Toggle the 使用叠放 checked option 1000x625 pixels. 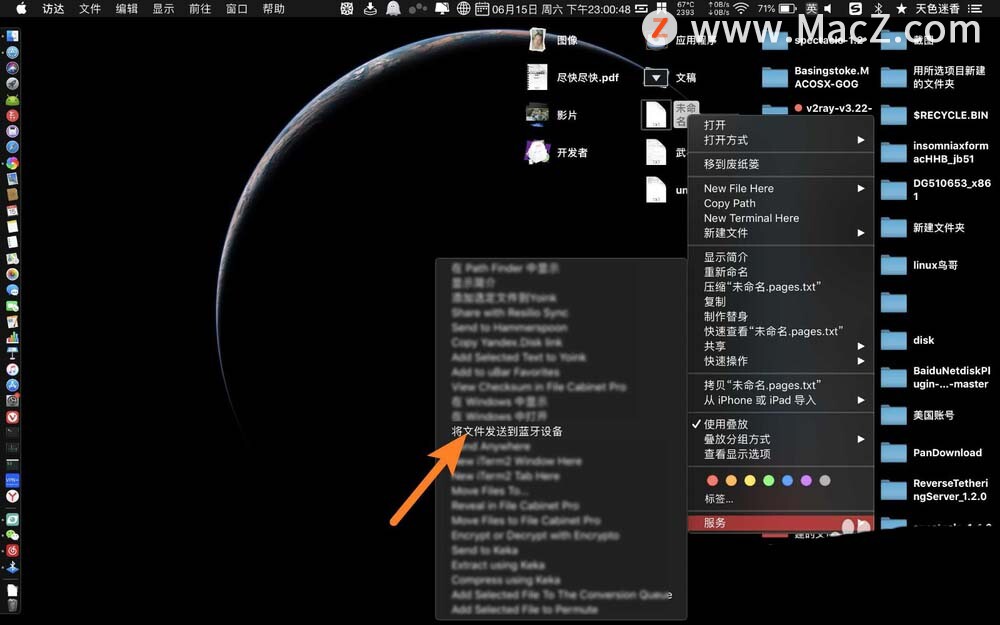pos(781,424)
